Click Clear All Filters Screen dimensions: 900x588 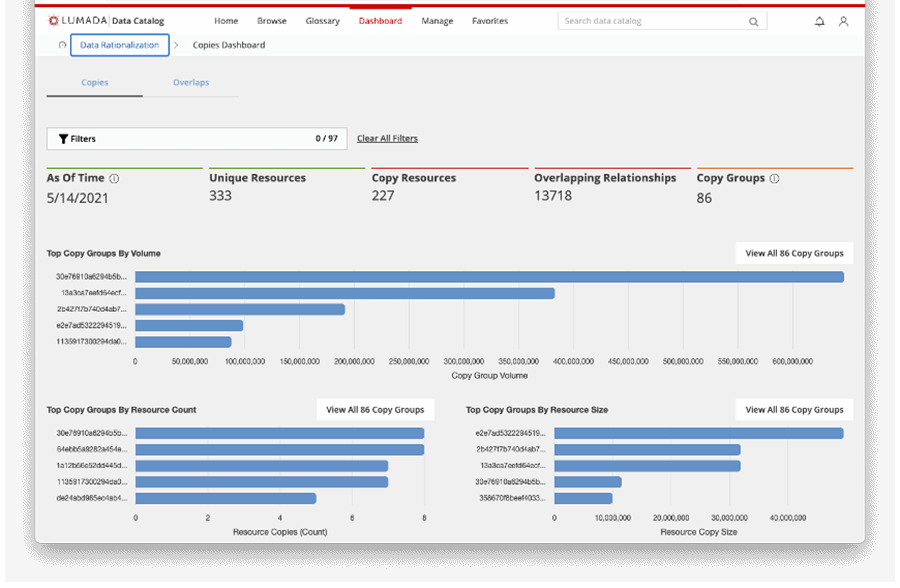pyautogui.click(x=388, y=138)
